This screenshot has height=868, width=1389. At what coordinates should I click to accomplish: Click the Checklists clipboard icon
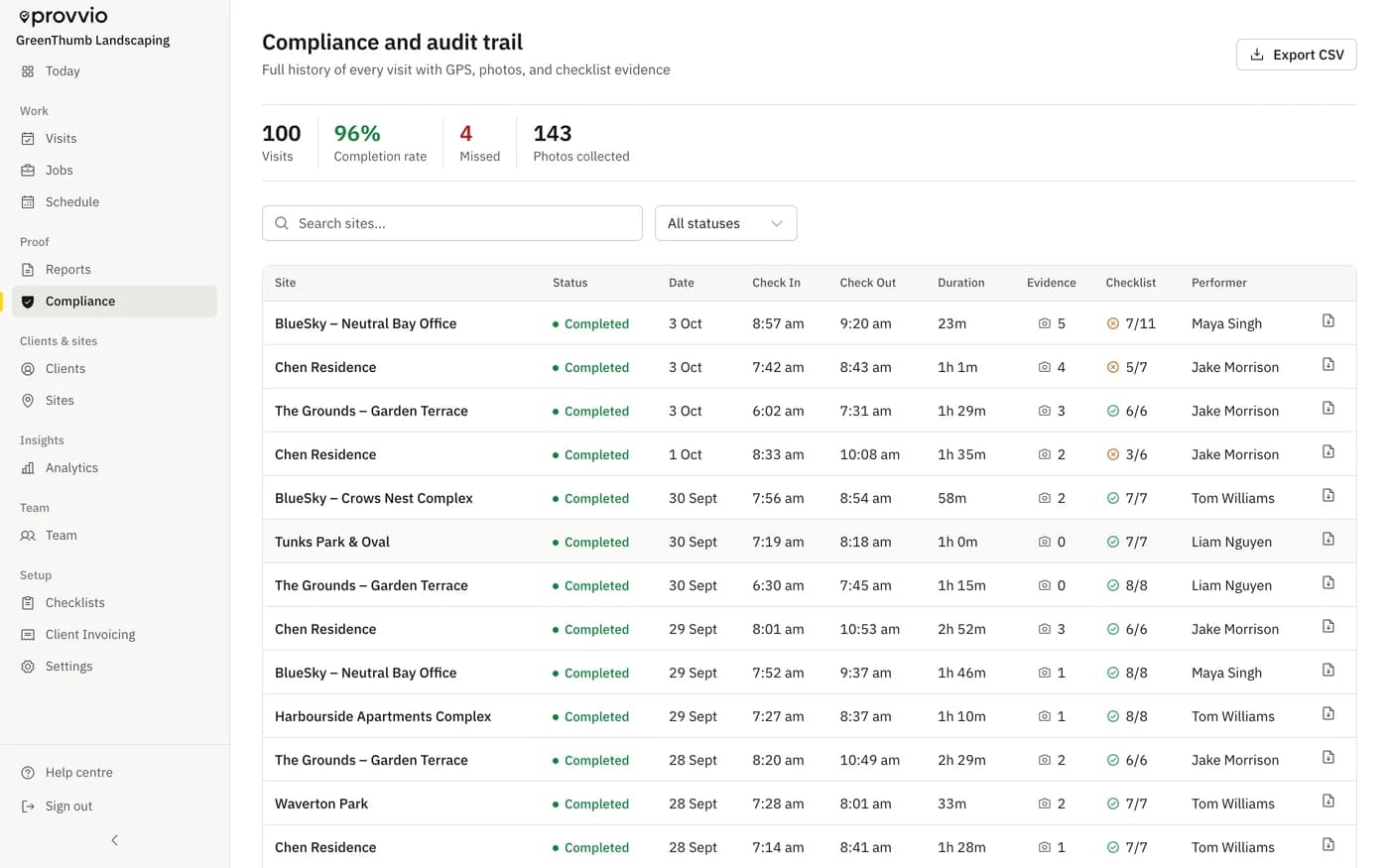28,603
